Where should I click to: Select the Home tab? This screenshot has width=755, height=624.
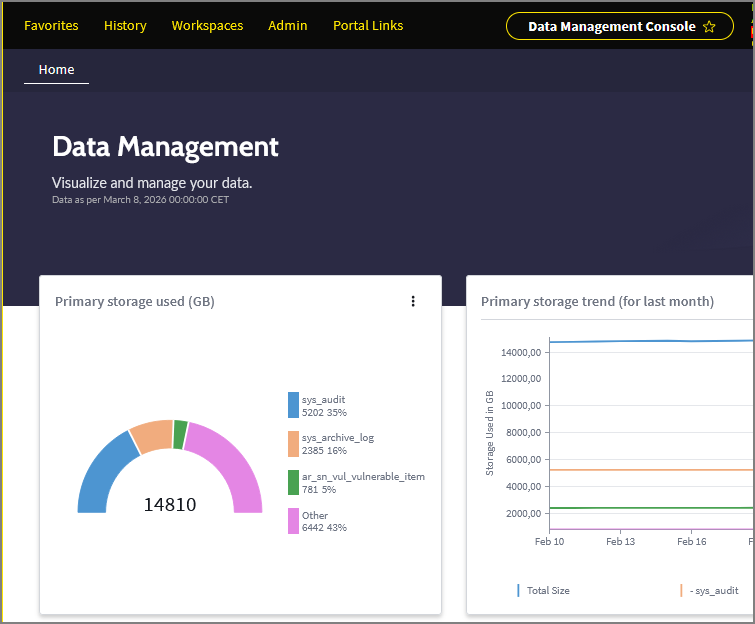(x=56, y=69)
